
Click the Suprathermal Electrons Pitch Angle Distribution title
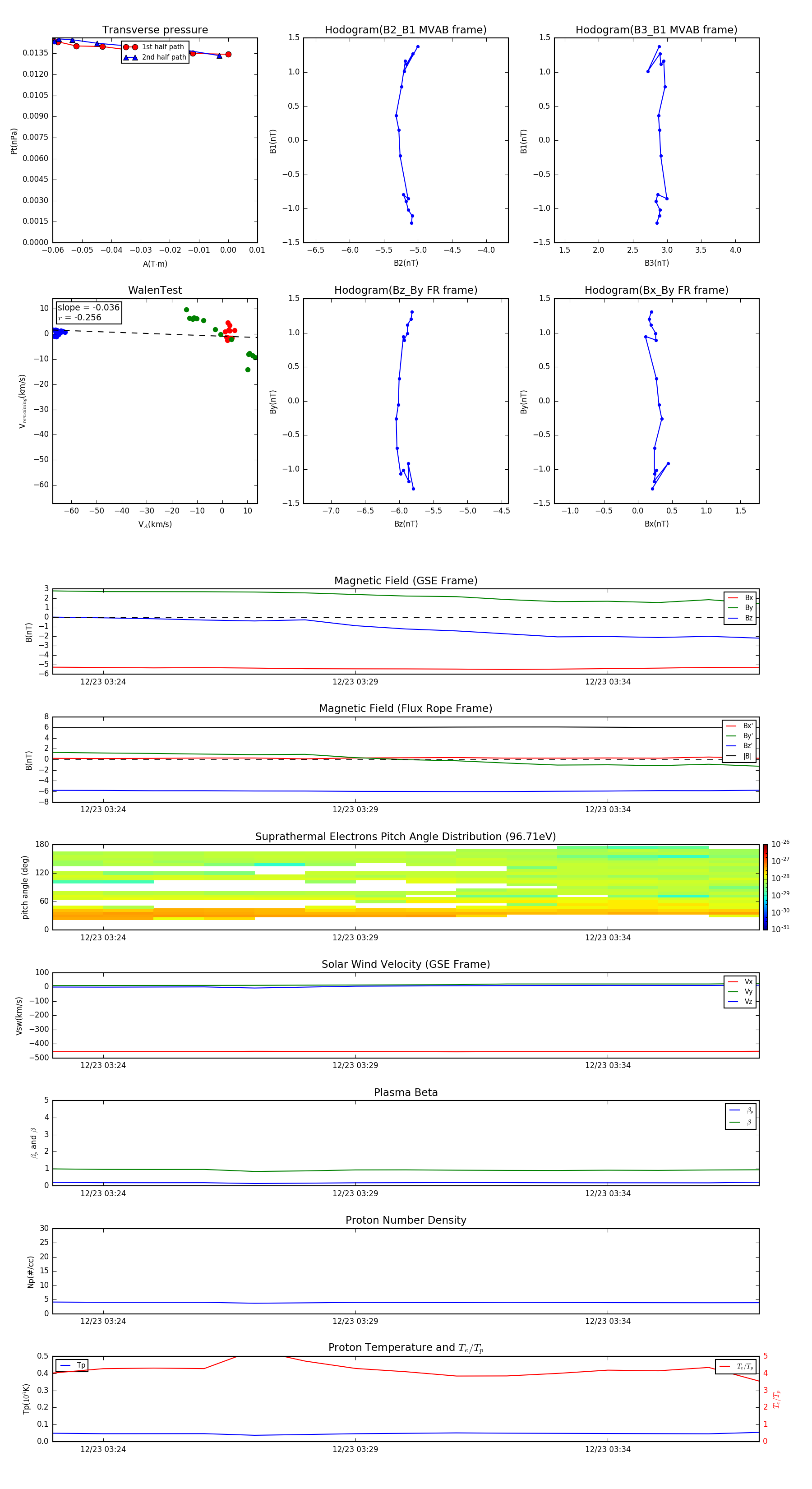tap(406, 837)
